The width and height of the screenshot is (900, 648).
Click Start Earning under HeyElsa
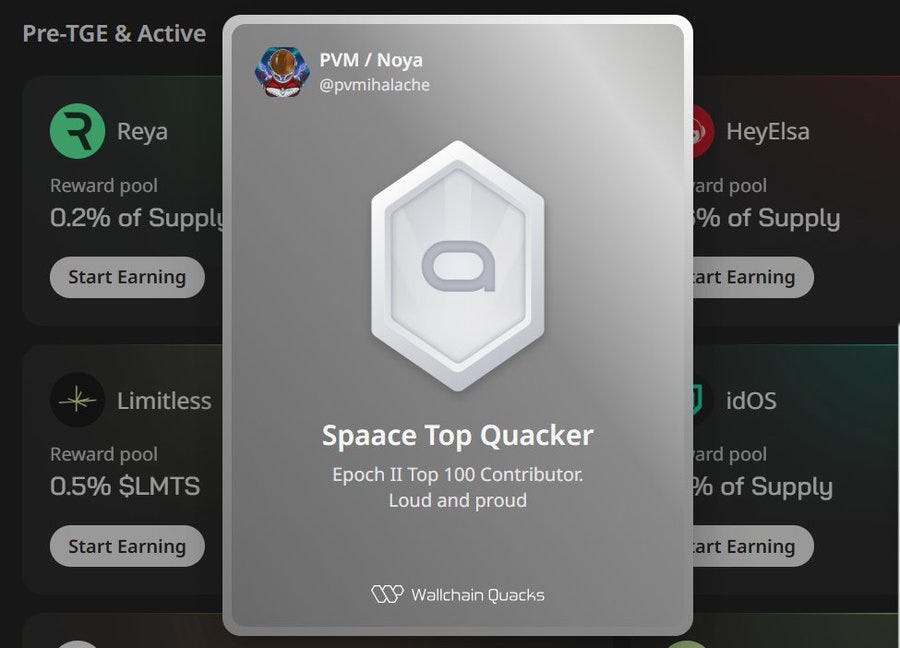pos(753,277)
